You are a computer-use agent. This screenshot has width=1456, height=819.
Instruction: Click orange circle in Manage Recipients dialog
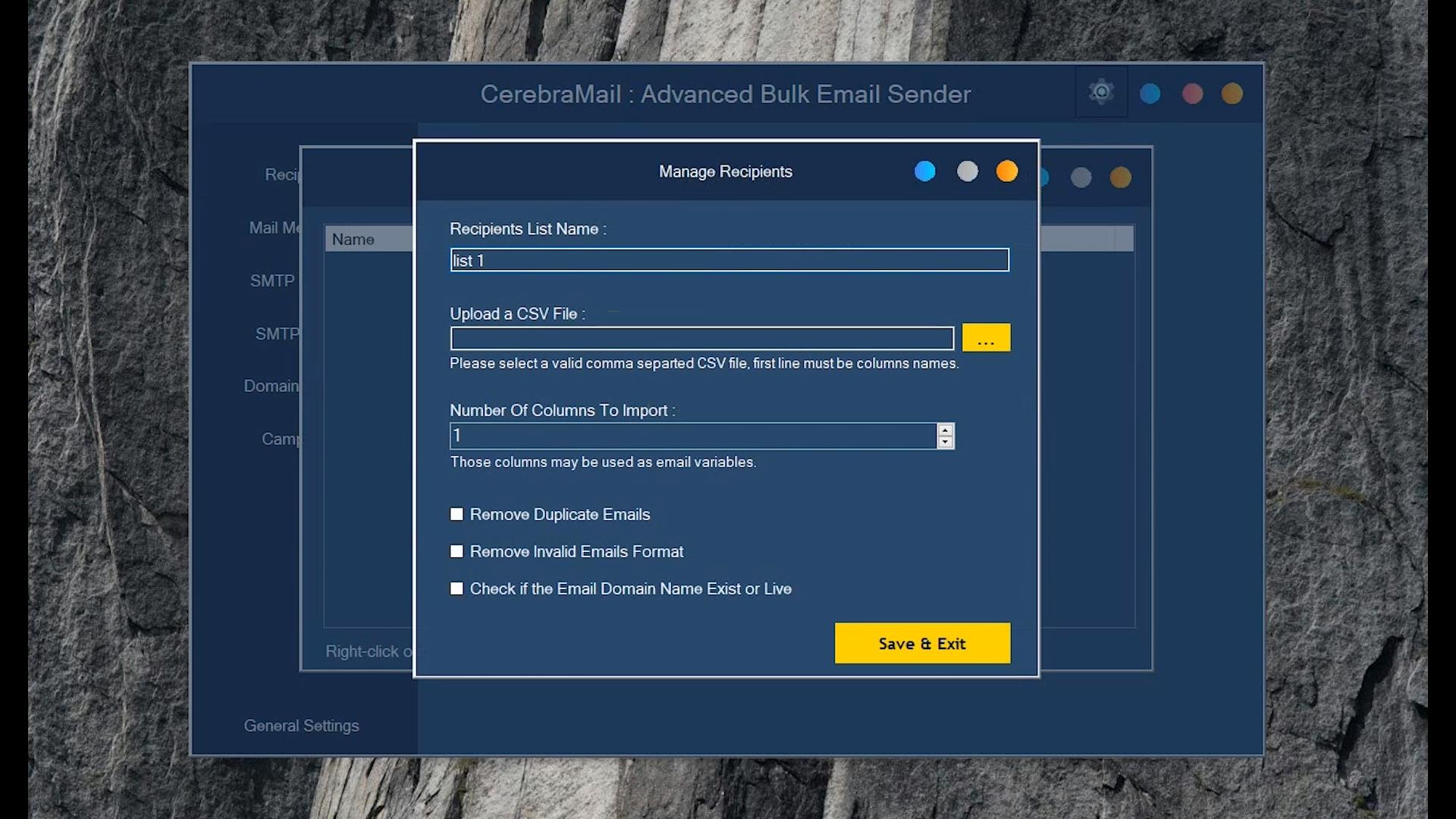[1007, 171]
